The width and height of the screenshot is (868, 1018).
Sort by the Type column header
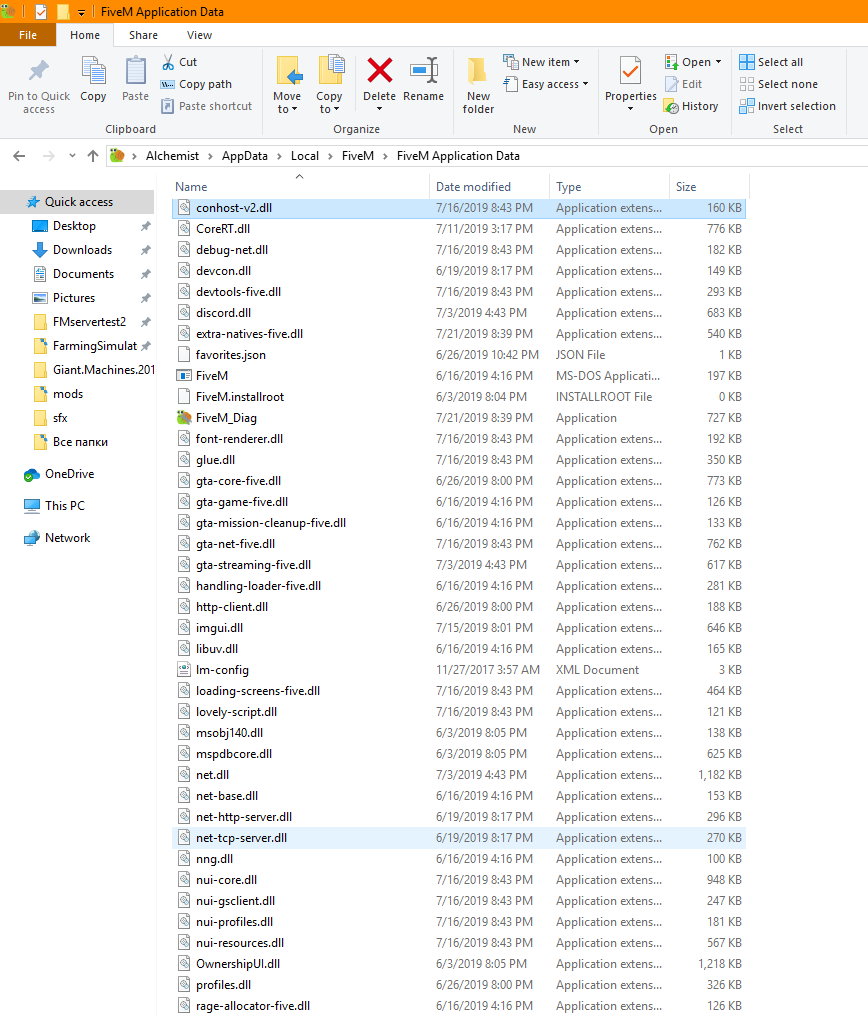pos(609,187)
